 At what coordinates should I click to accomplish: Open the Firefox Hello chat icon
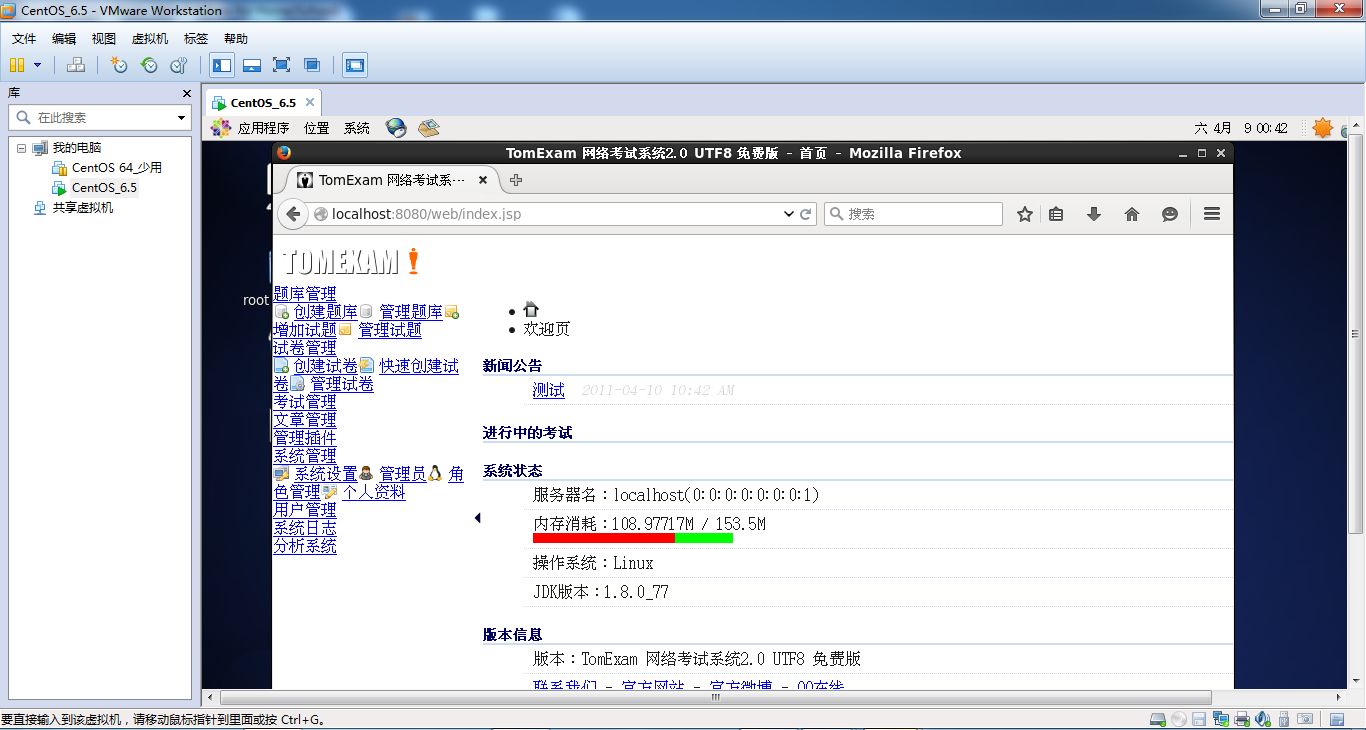1170,214
